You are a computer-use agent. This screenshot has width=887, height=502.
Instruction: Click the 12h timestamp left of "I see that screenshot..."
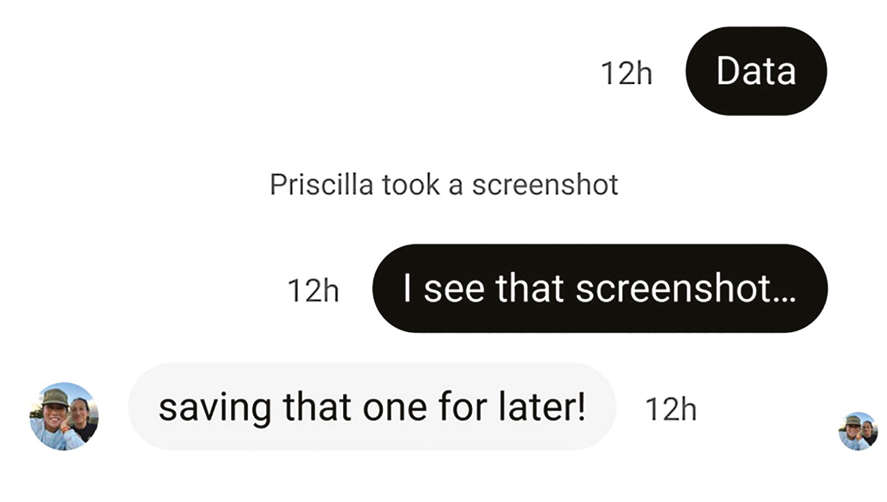pyautogui.click(x=313, y=290)
